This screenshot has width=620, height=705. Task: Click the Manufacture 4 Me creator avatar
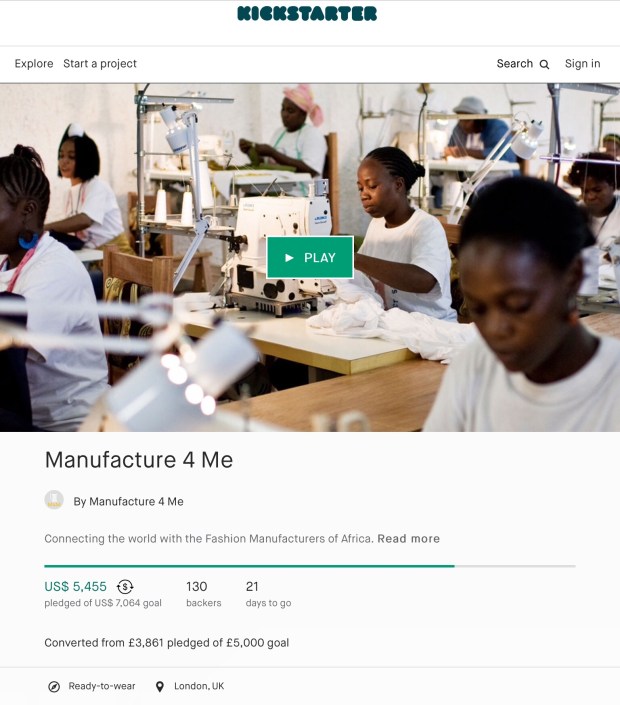pos(54,500)
